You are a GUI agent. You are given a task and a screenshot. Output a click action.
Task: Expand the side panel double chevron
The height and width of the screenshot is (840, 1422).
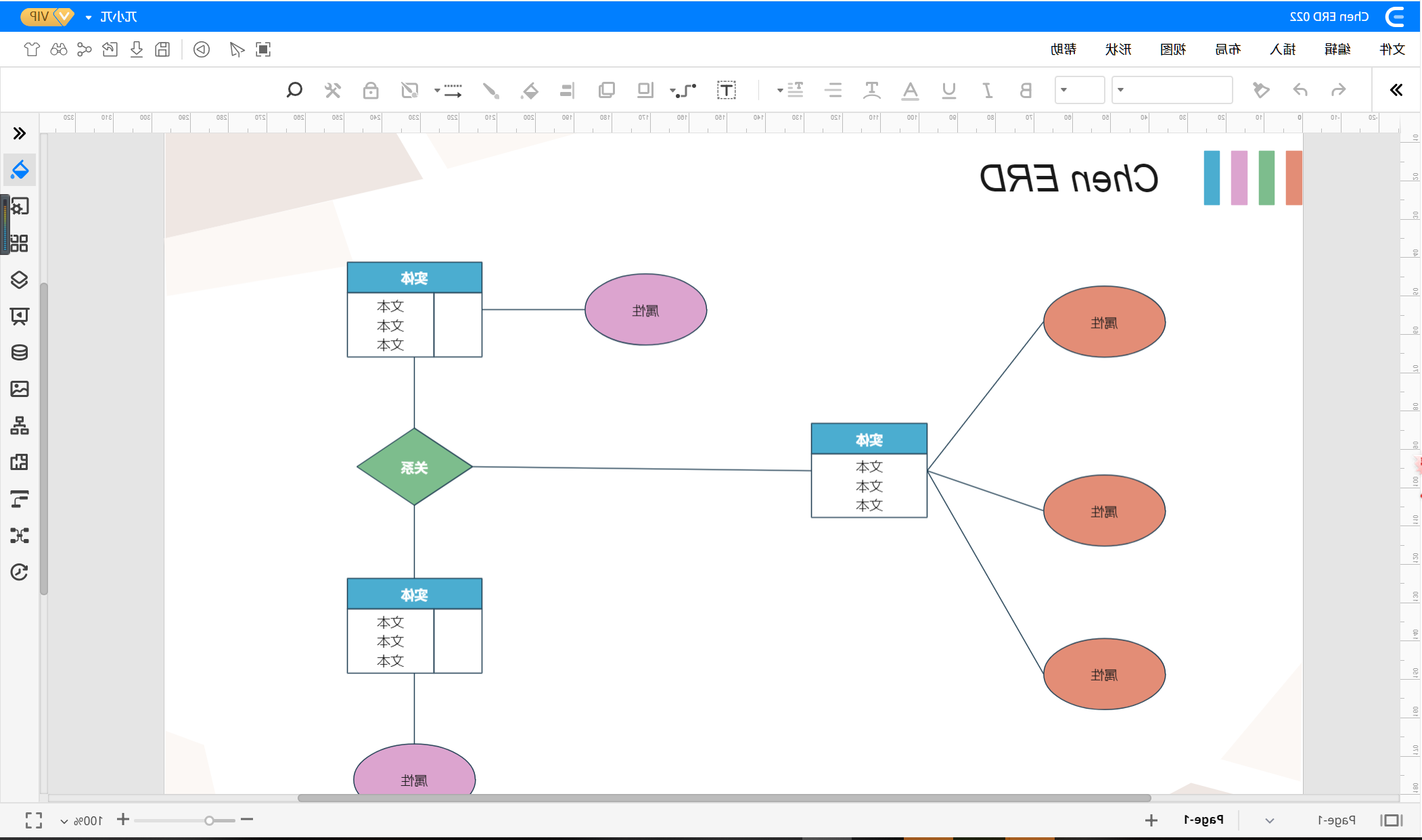[x=20, y=133]
